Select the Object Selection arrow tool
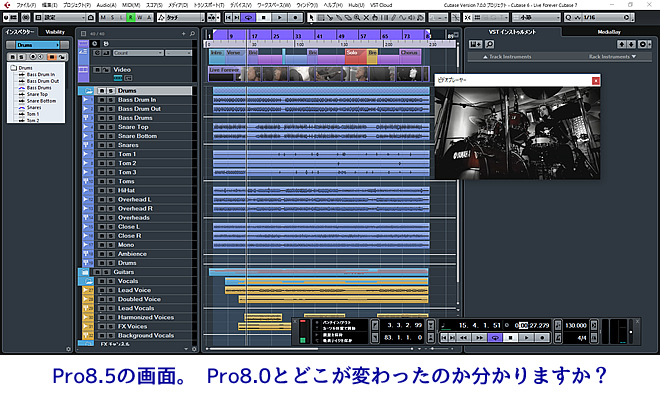The height and width of the screenshot is (400, 660). point(311,18)
